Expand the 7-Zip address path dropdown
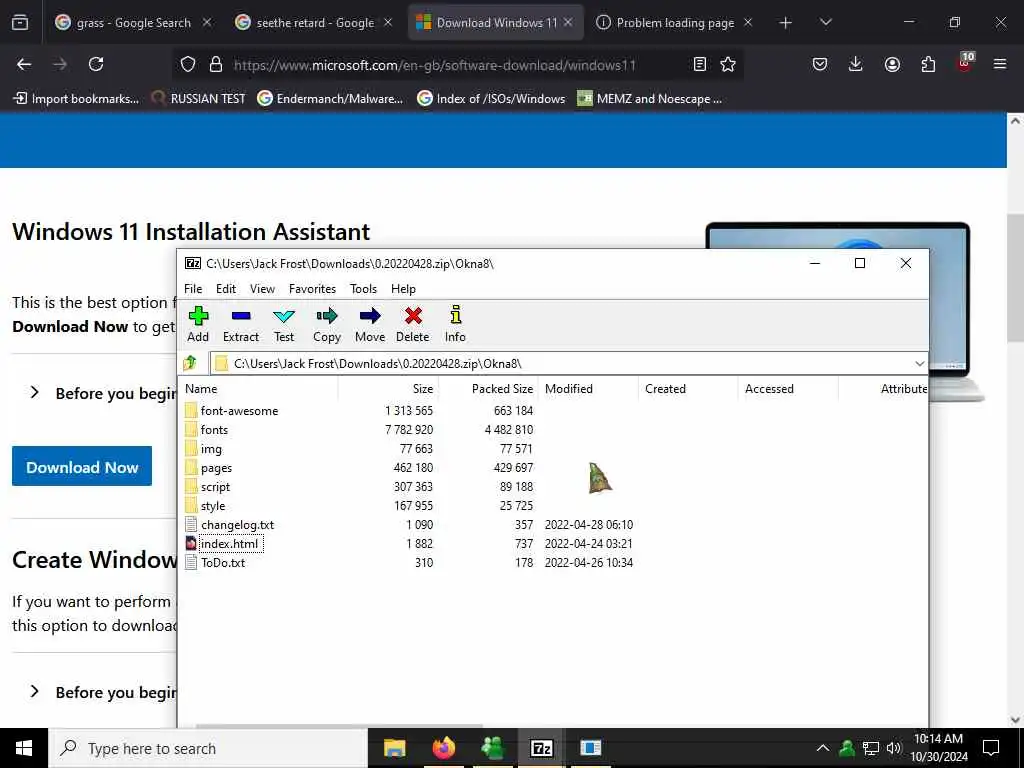Viewport: 1024px width, 768px height. 919,363
